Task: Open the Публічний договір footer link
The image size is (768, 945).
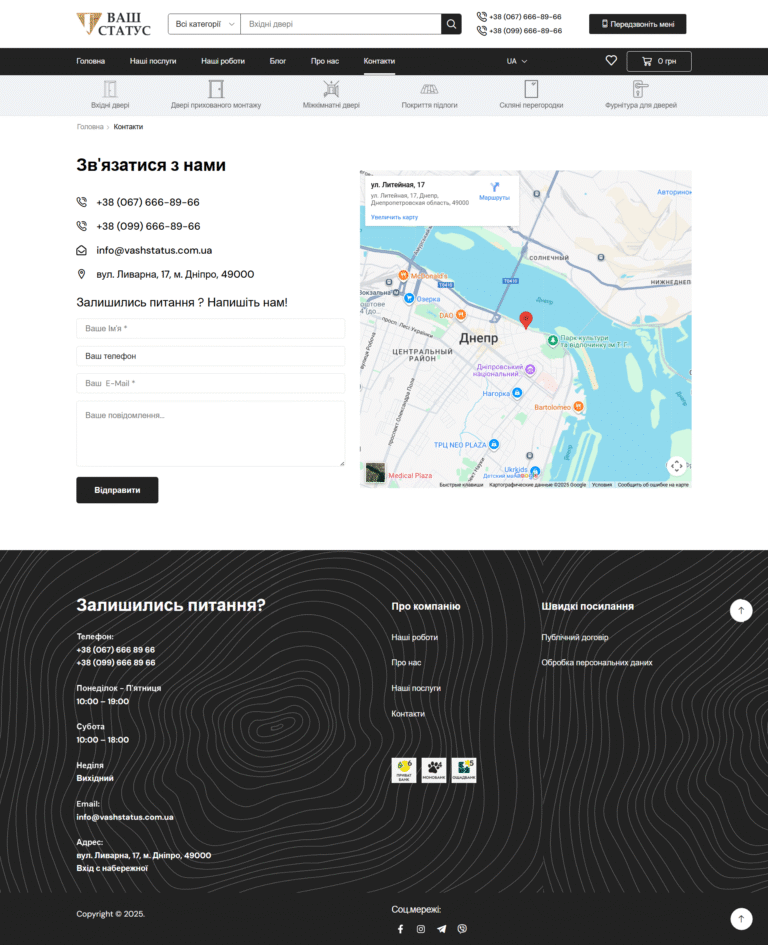Action: tap(574, 637)
